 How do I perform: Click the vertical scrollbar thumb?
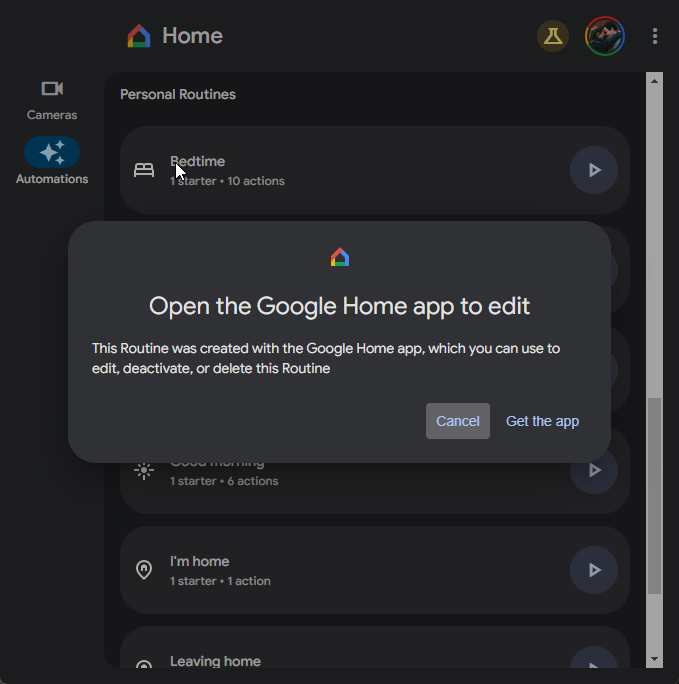tap(655, 495)
